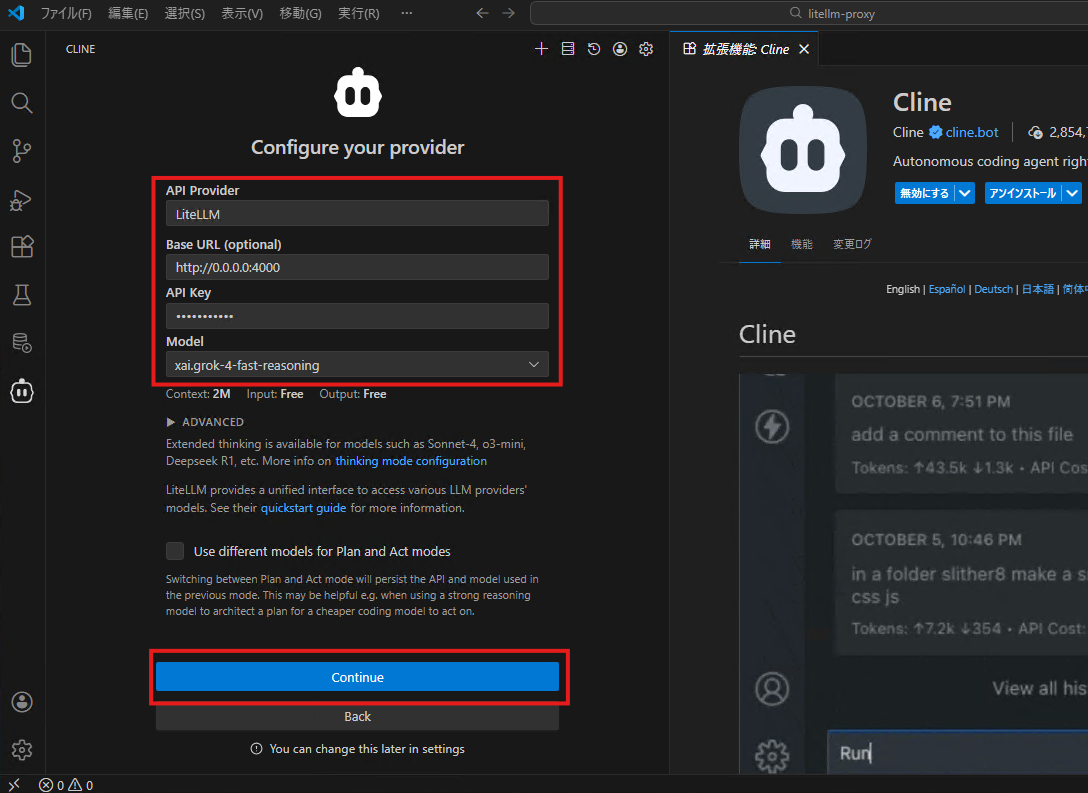Viewport: 1088px width, 793px height.
Task: Open the database view icon in activity bar
Action: (x=22, y=343)
